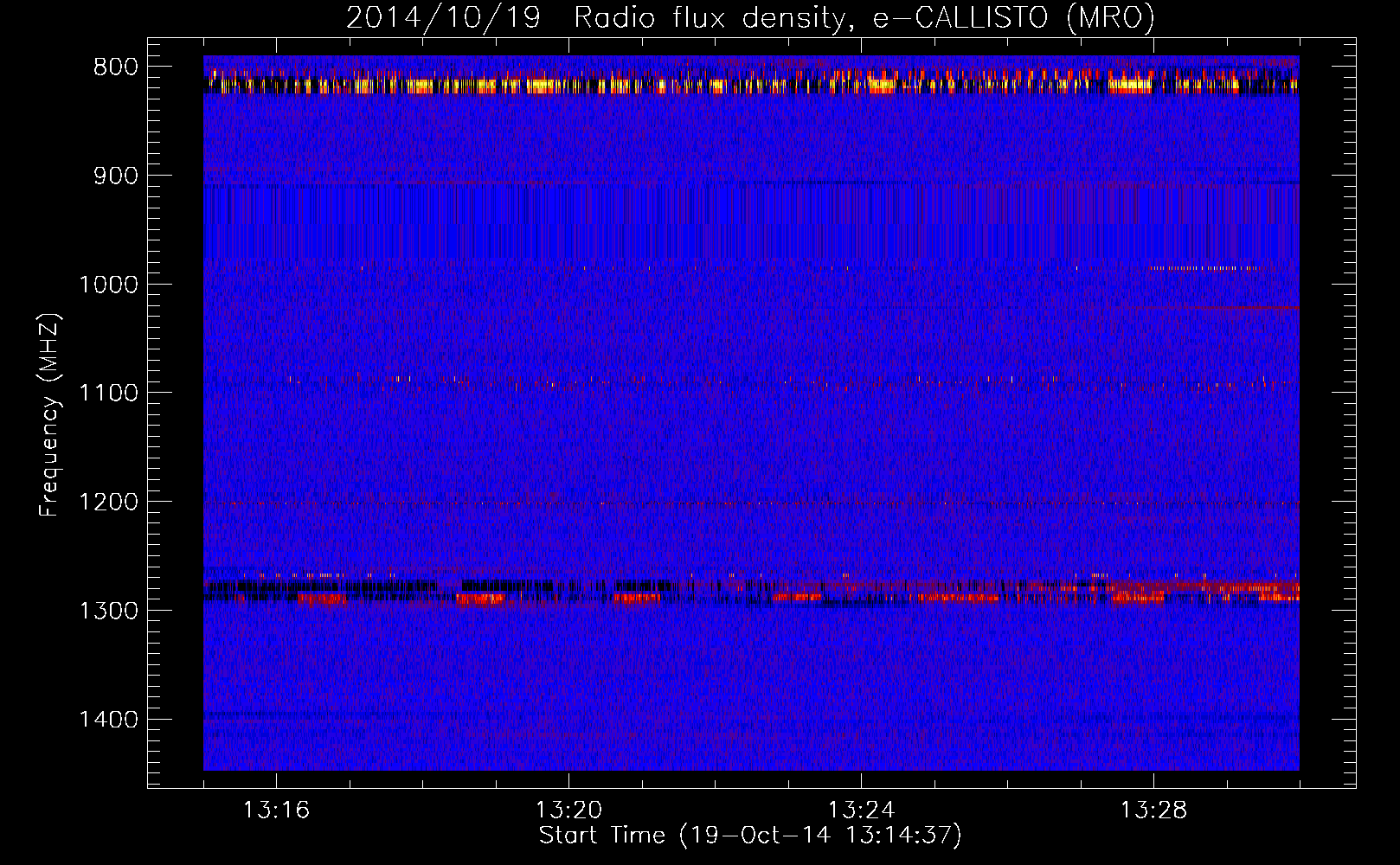The height and width of the screenshot is (865, 1400).
Task: Select the 1200 frequency axis label
Action: pos(108,502)
